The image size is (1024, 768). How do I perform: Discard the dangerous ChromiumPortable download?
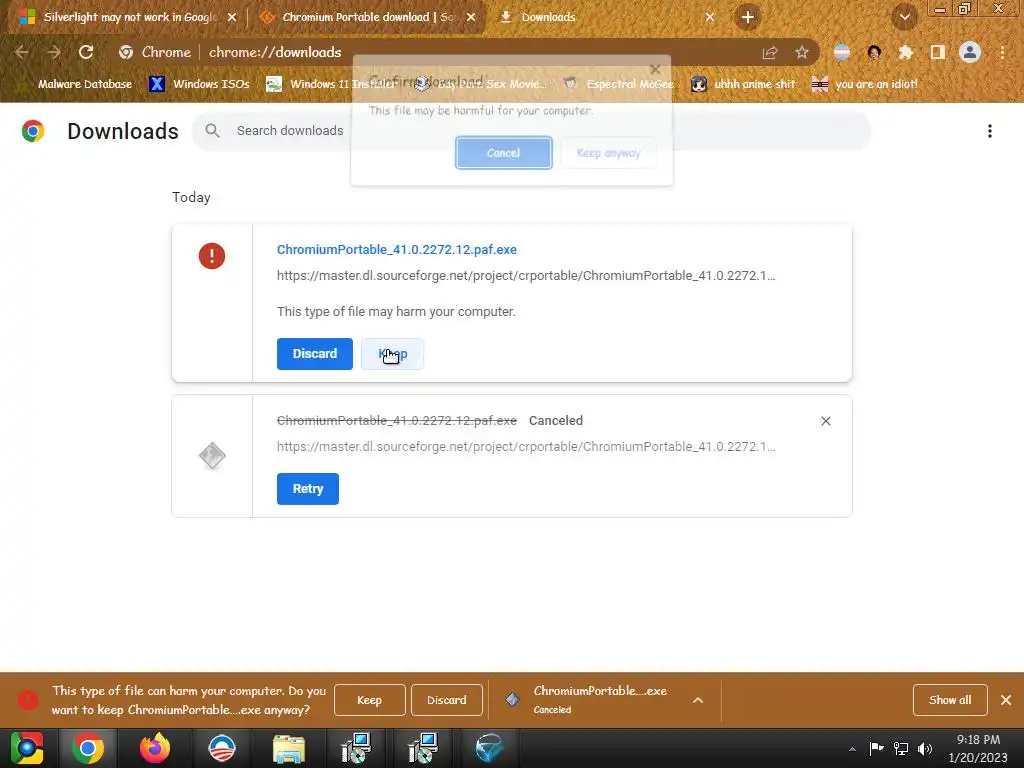[x=315, y=354]
